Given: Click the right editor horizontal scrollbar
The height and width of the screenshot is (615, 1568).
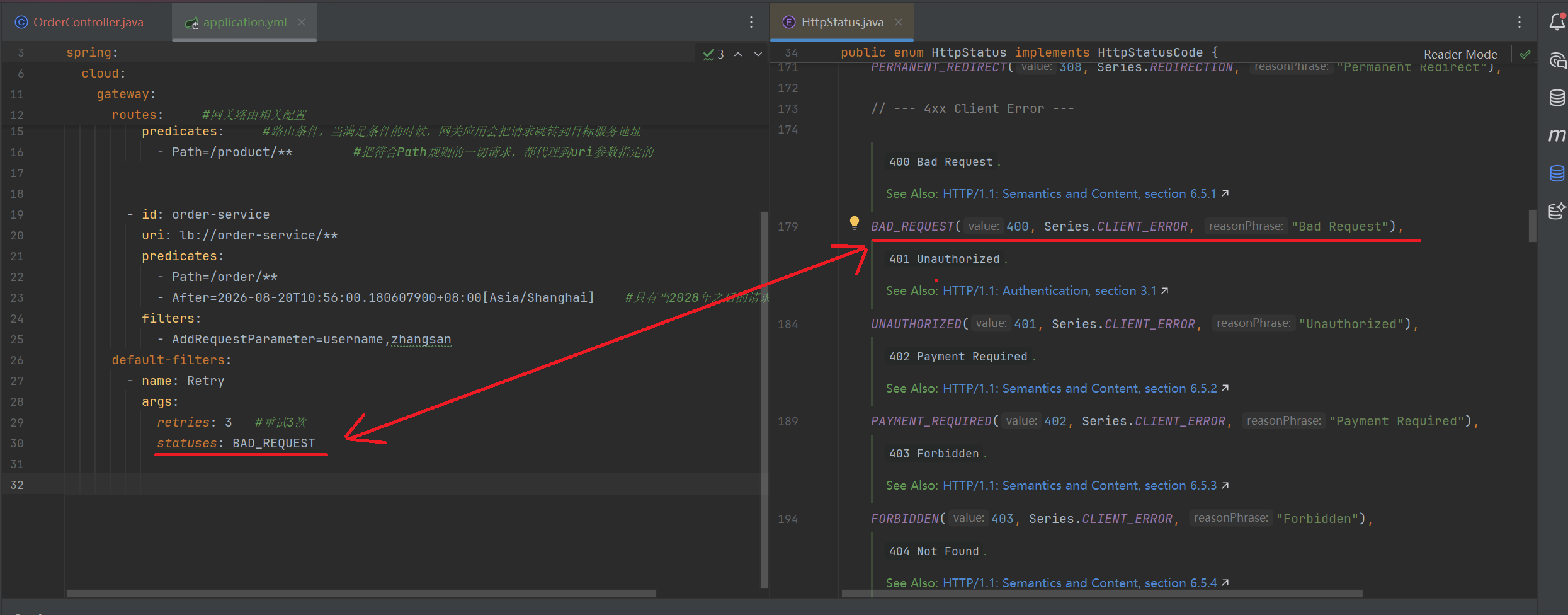Looking at the screenshot, I should (1102, 594).
